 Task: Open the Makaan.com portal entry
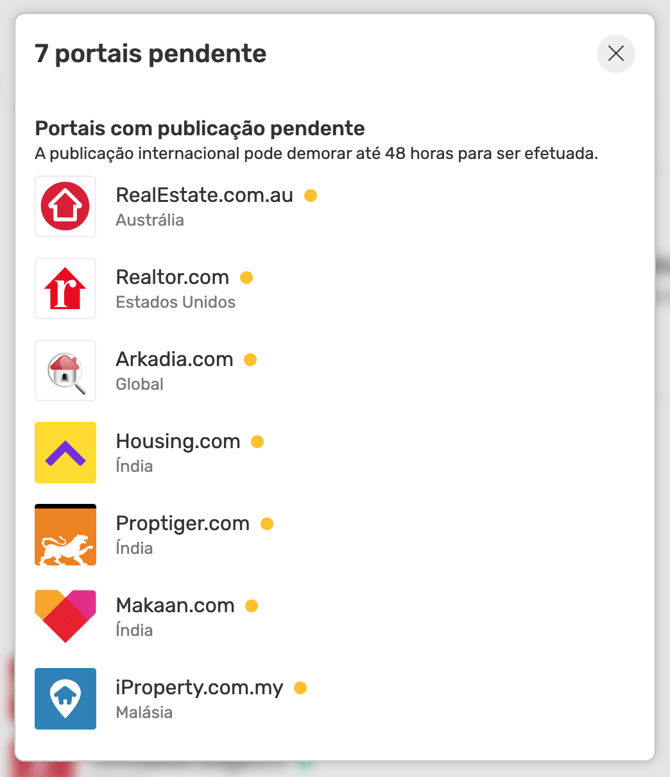pyautogui.click(x=175, y=606)
